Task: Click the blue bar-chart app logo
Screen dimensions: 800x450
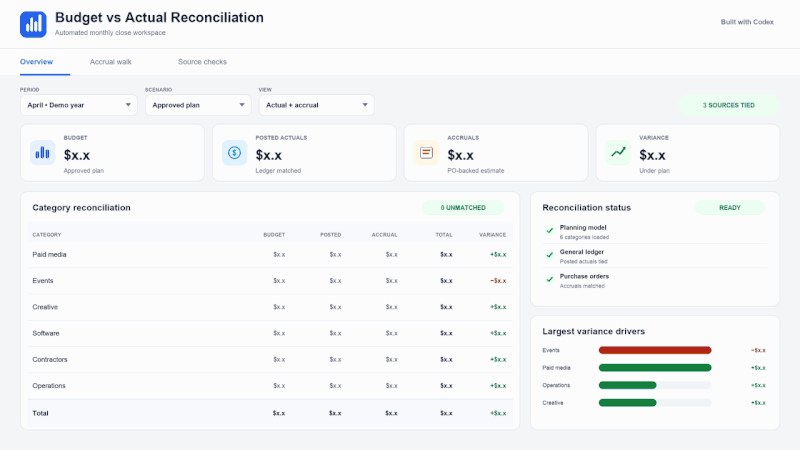Action: click(33, 24)
